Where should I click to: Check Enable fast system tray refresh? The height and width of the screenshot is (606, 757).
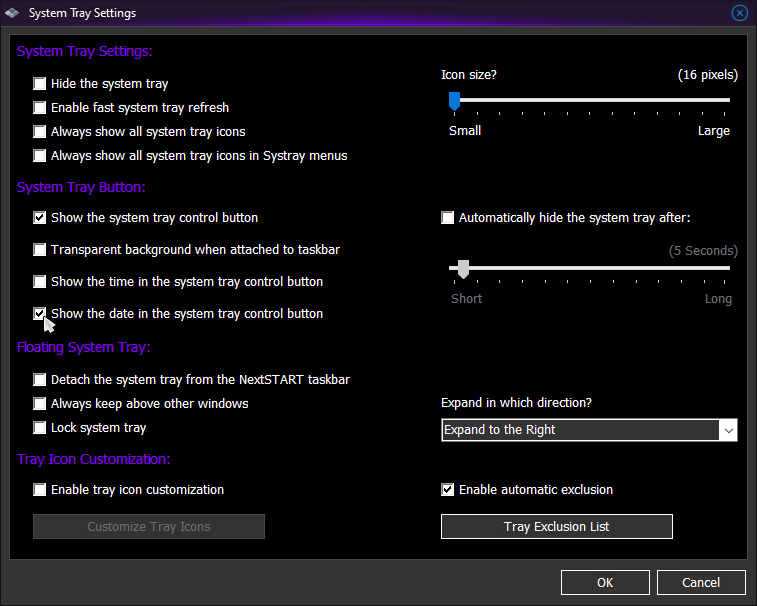tap(40, 108)
